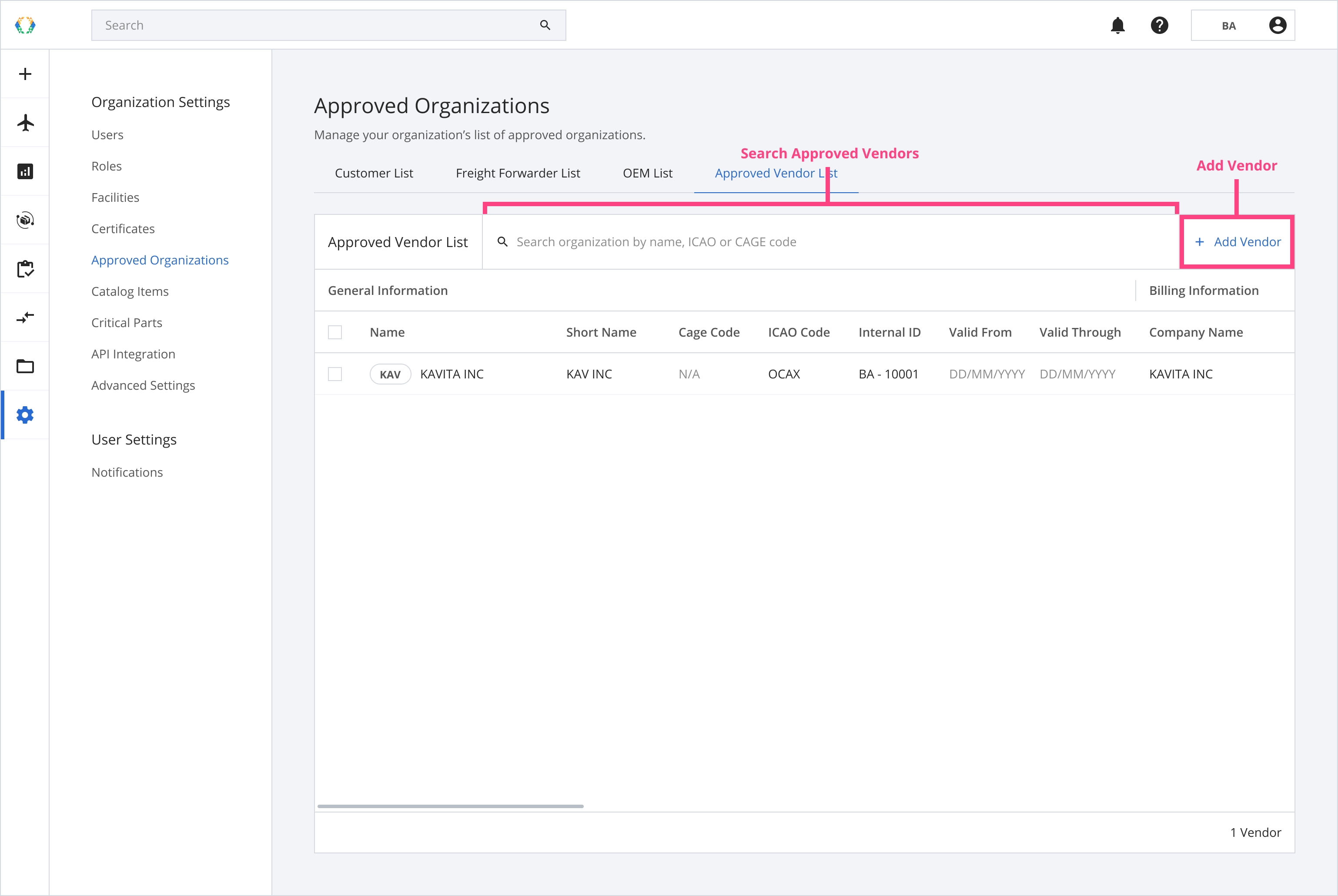The width and height of the screenshot is (1338, 896).
Task: Toggle the select-all checkbox in table header
Action: (x=335, y=332)
